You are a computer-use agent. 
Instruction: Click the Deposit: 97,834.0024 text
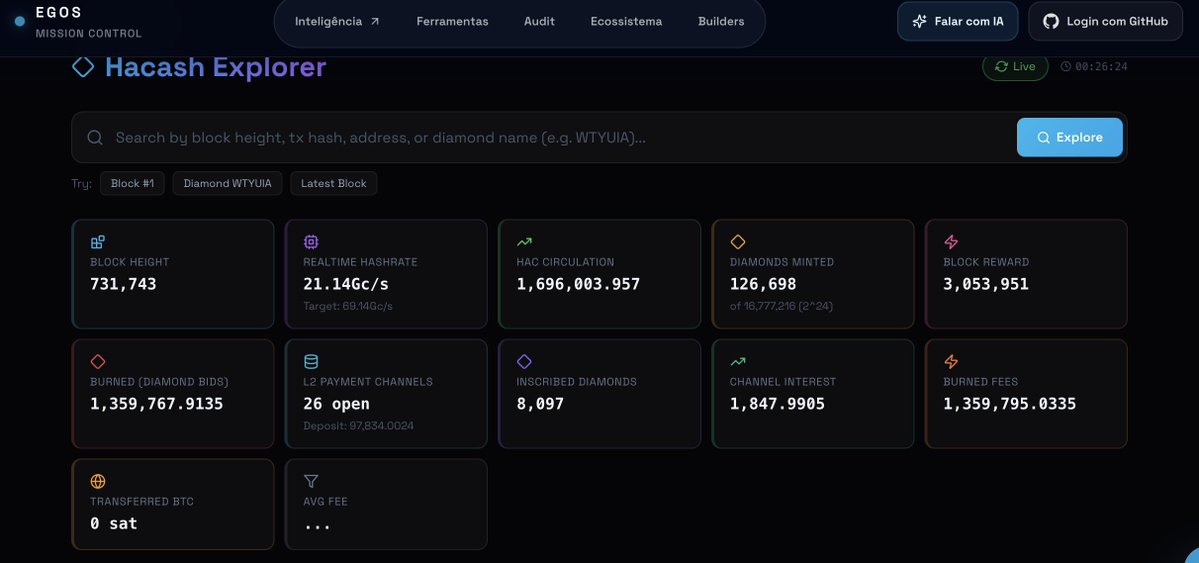click(359, 425)
